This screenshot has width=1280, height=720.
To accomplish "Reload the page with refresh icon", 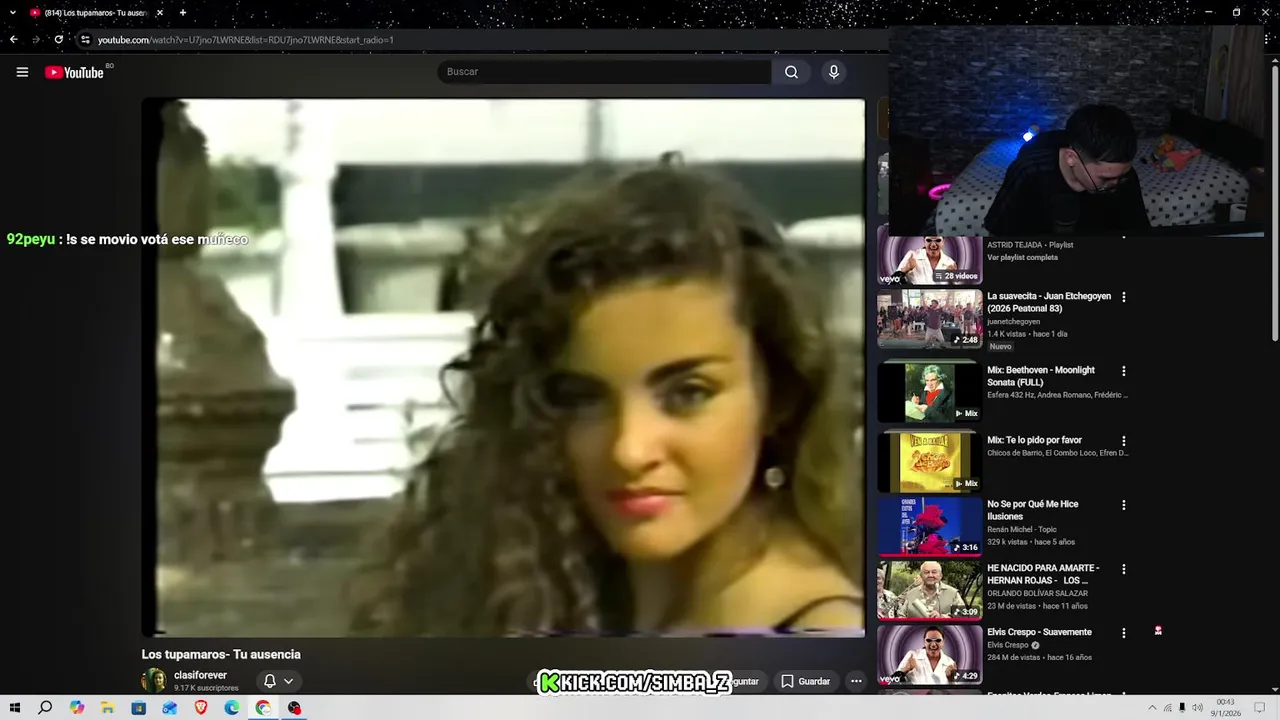I will coord(59,40).
